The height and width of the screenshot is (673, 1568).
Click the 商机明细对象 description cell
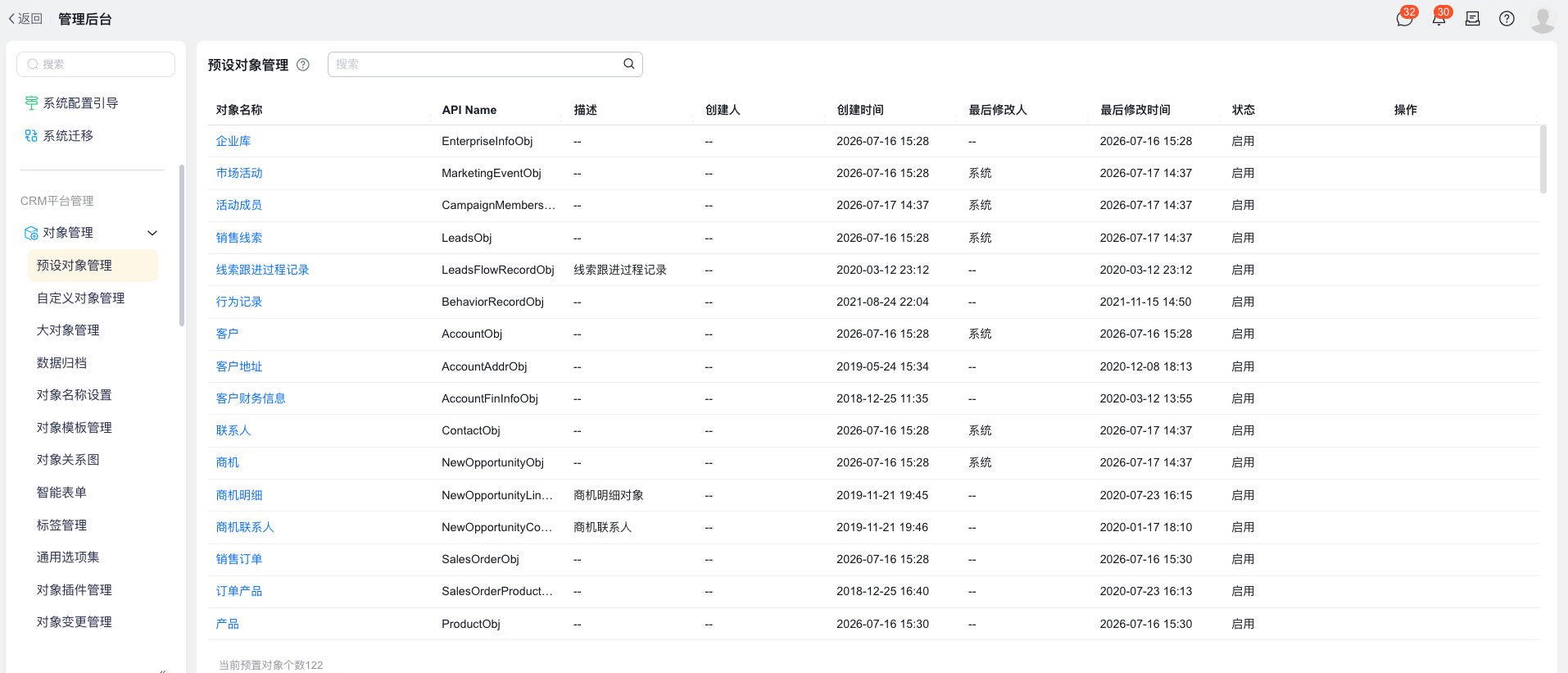[609, 495]
